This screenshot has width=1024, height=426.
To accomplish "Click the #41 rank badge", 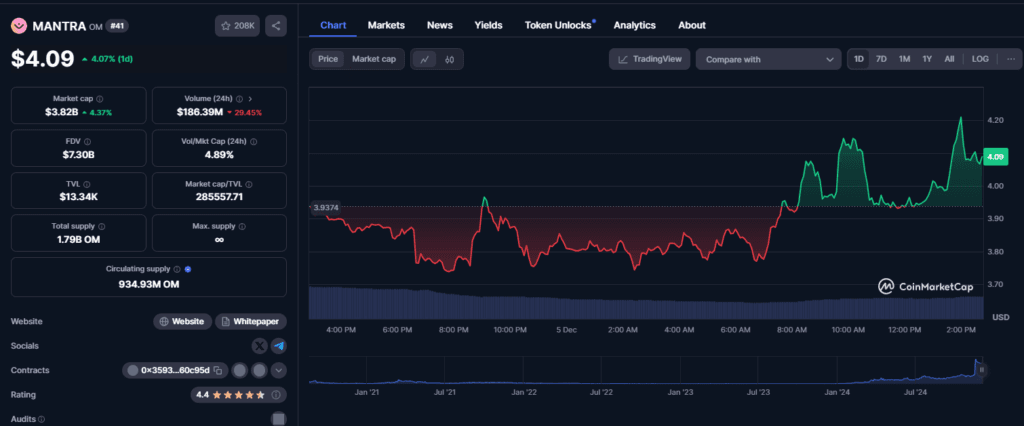I will pyautogui.click(x=118, y=25).
